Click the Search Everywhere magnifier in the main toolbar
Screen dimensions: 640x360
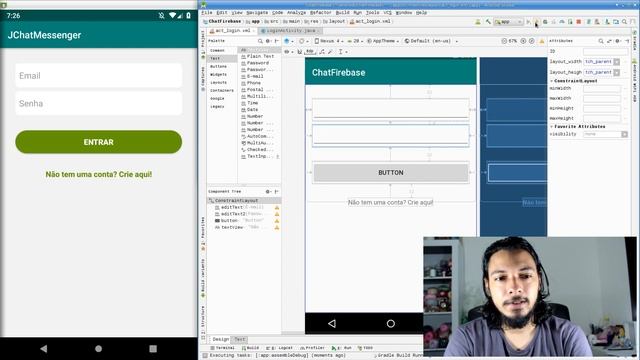coord(624,22)
